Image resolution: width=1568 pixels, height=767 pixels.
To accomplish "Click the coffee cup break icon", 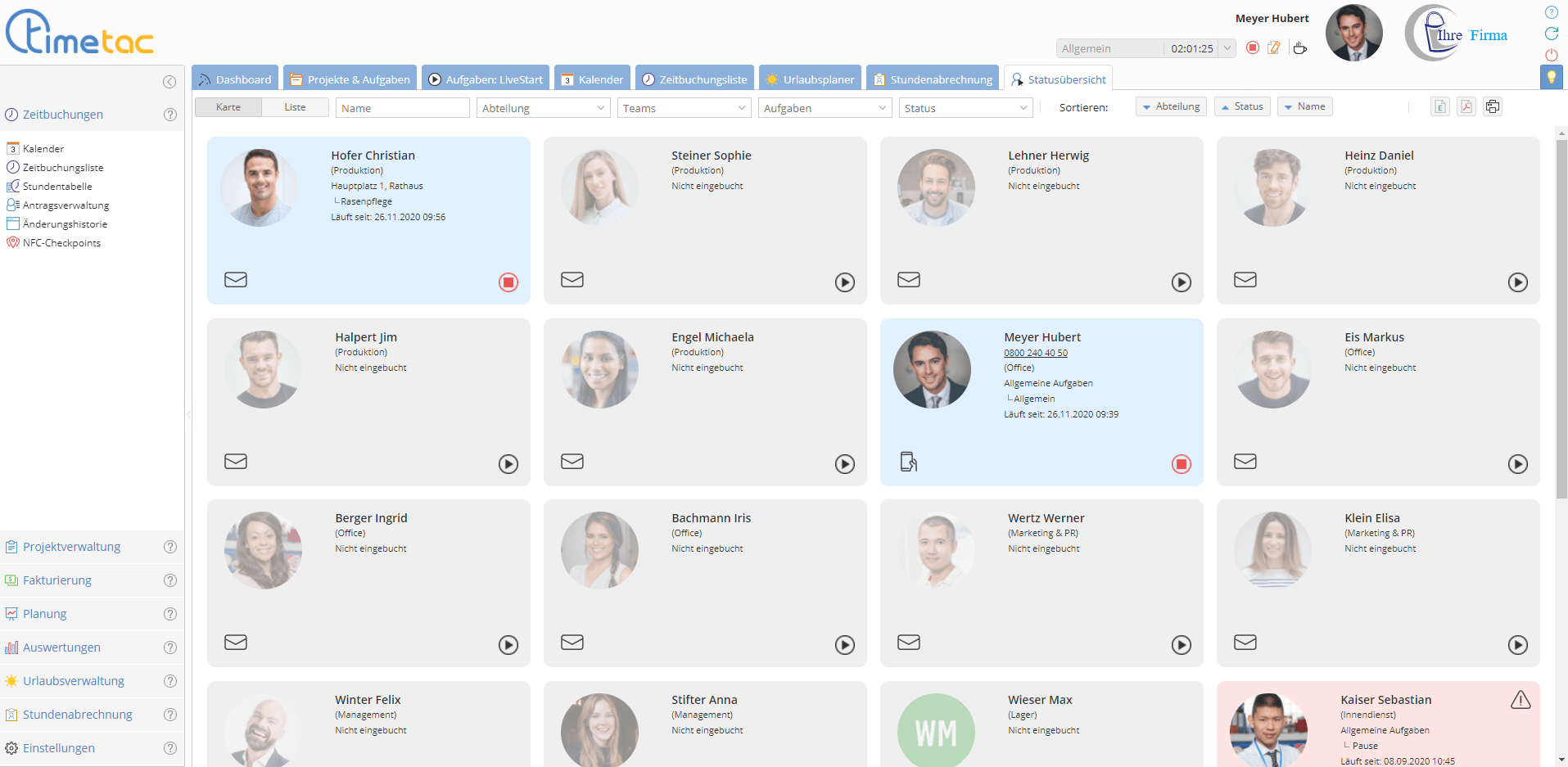I will (1299, 48).
